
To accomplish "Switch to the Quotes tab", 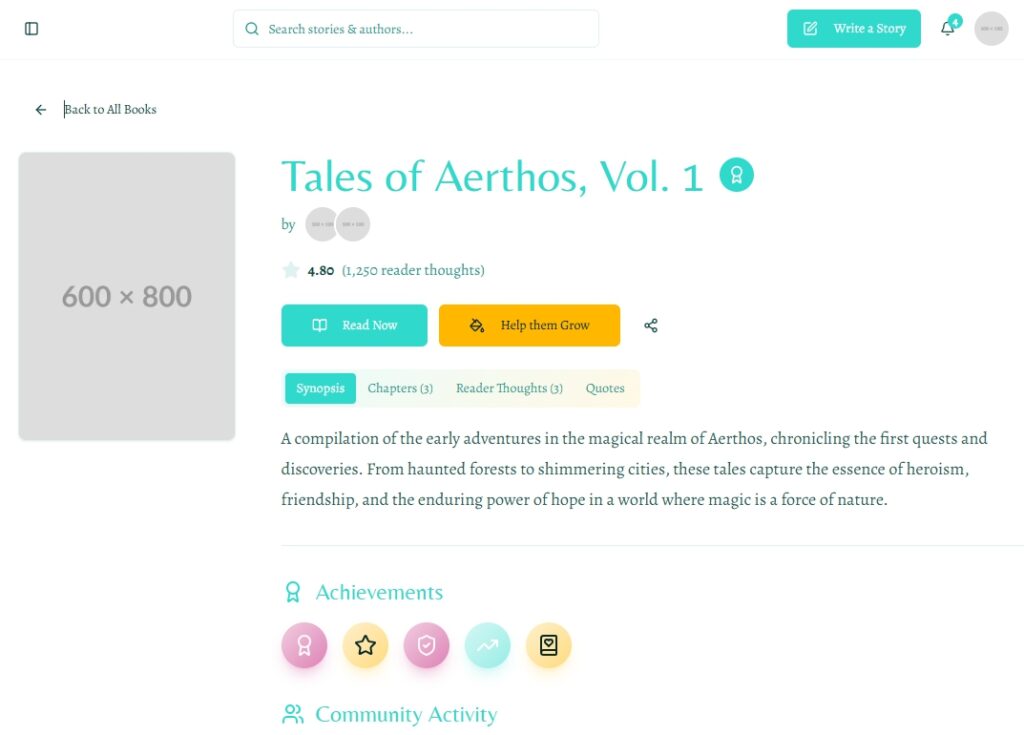I will pyautogui.click(x=605, y=388).
